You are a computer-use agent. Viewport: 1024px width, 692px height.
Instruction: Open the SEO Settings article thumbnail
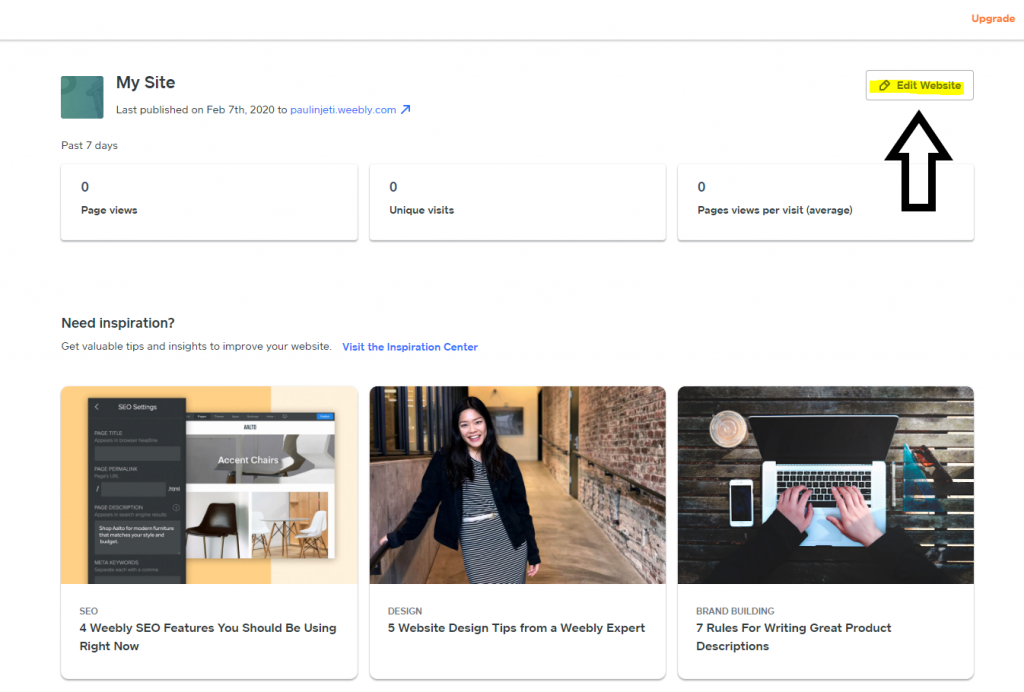pos(209,485)
